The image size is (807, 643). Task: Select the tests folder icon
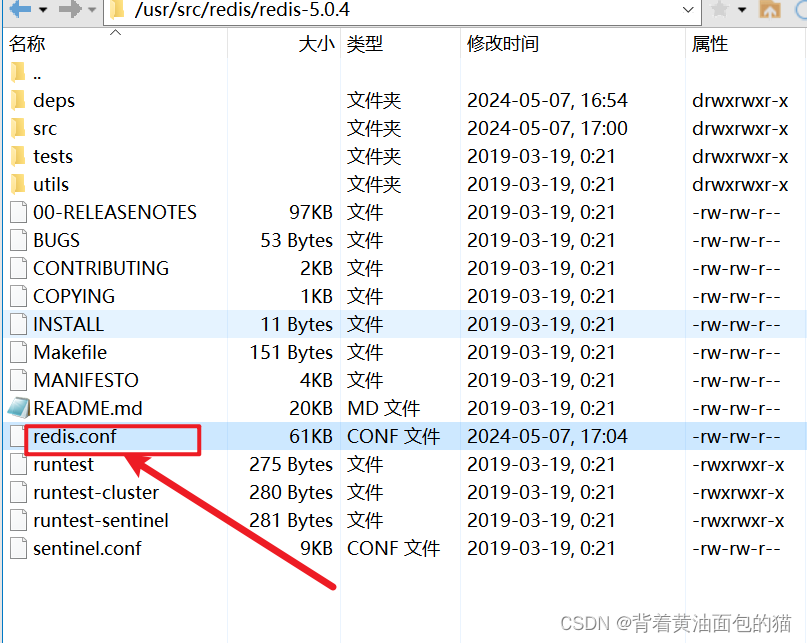18,156
